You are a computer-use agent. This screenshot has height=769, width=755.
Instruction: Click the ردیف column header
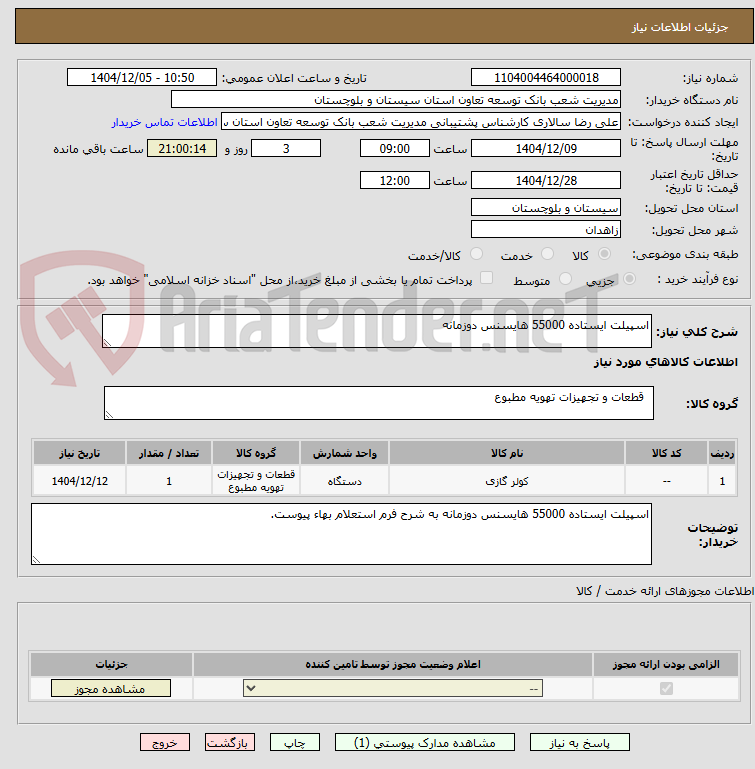click(722, 453)
